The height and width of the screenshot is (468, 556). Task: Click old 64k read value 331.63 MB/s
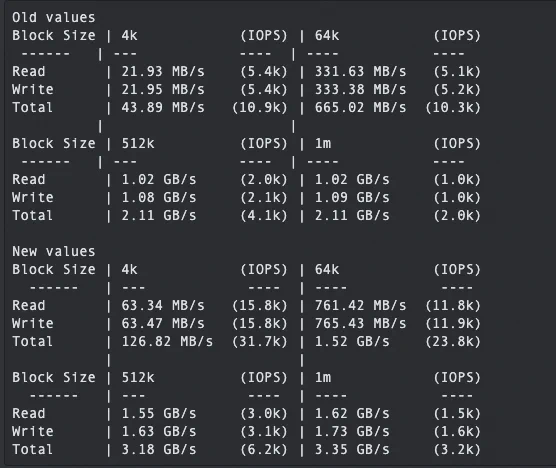coord(360,71)
